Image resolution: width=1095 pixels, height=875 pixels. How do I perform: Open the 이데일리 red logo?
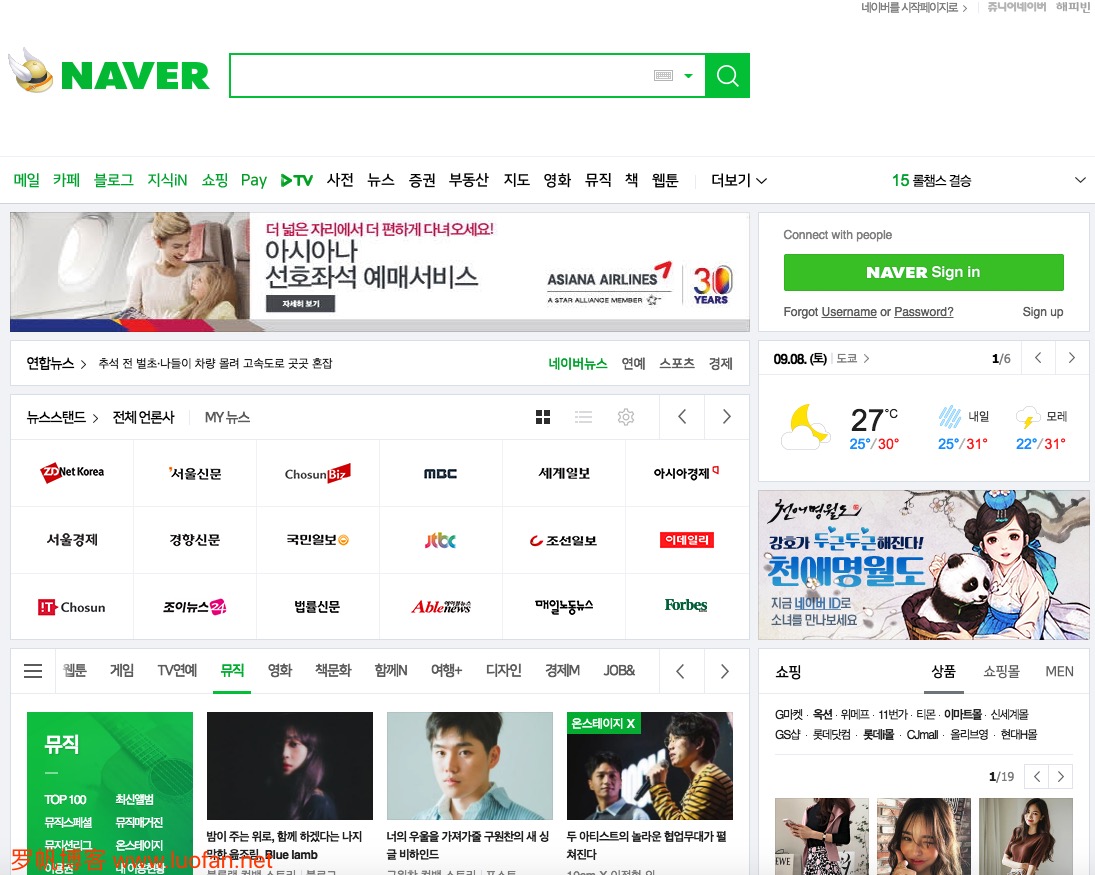686,540
